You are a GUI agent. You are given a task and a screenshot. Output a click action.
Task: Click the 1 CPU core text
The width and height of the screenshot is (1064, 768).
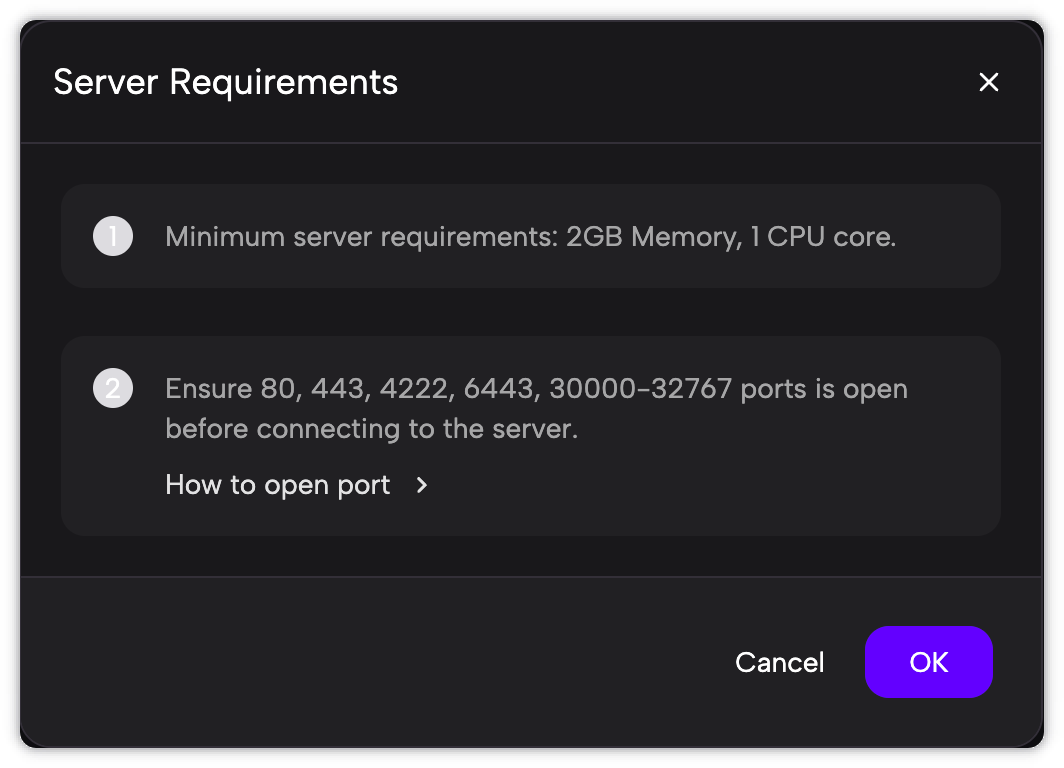[822, 237]
